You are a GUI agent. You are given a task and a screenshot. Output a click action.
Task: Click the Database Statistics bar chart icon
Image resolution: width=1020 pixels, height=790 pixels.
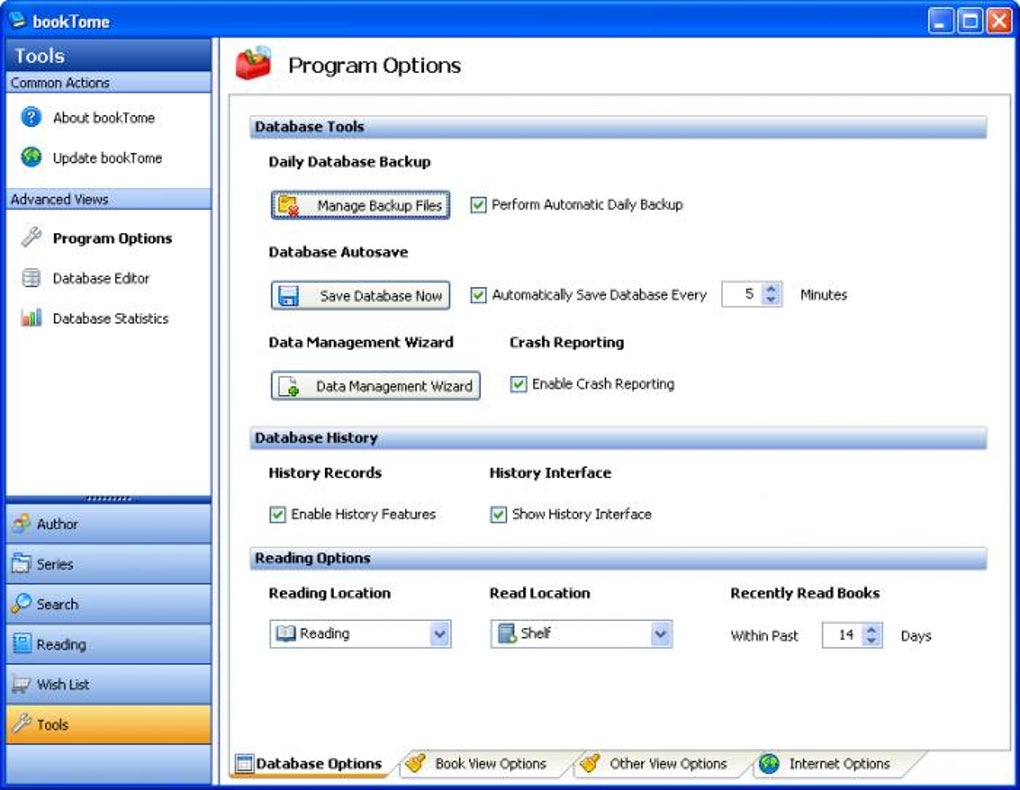(x=31, y=318)
